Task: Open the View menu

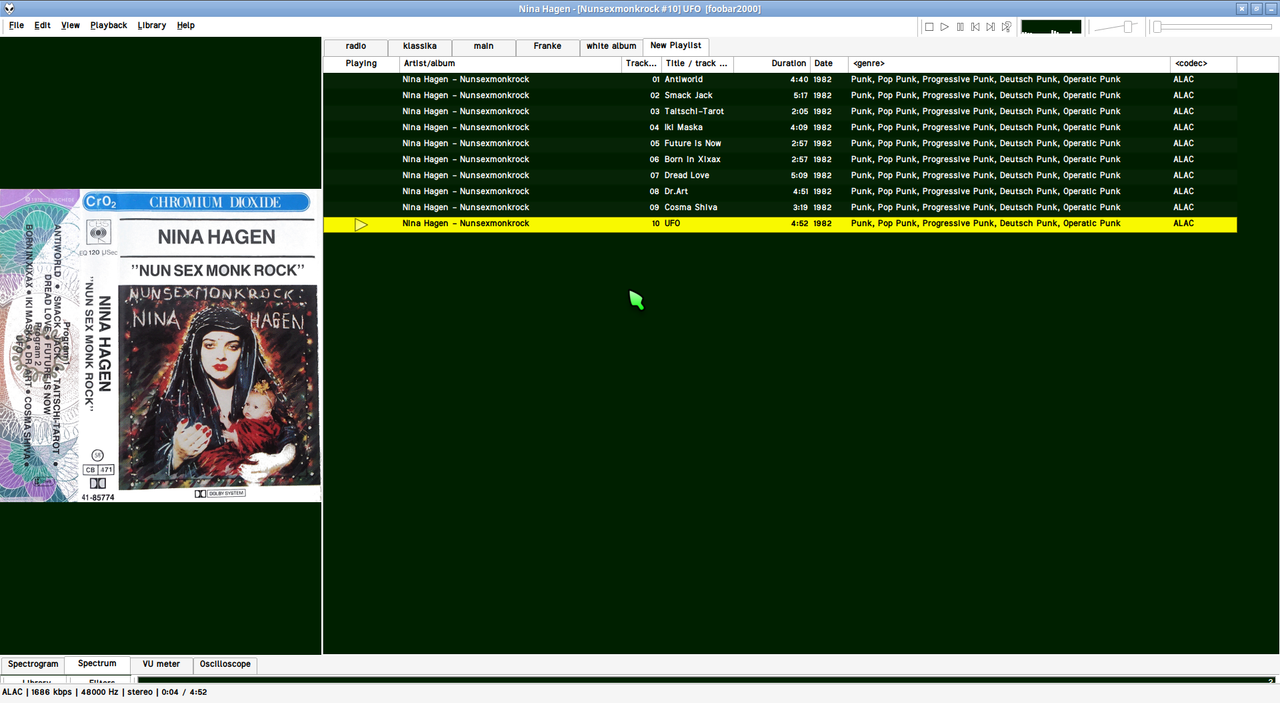Action: click(x=70, y=25)
